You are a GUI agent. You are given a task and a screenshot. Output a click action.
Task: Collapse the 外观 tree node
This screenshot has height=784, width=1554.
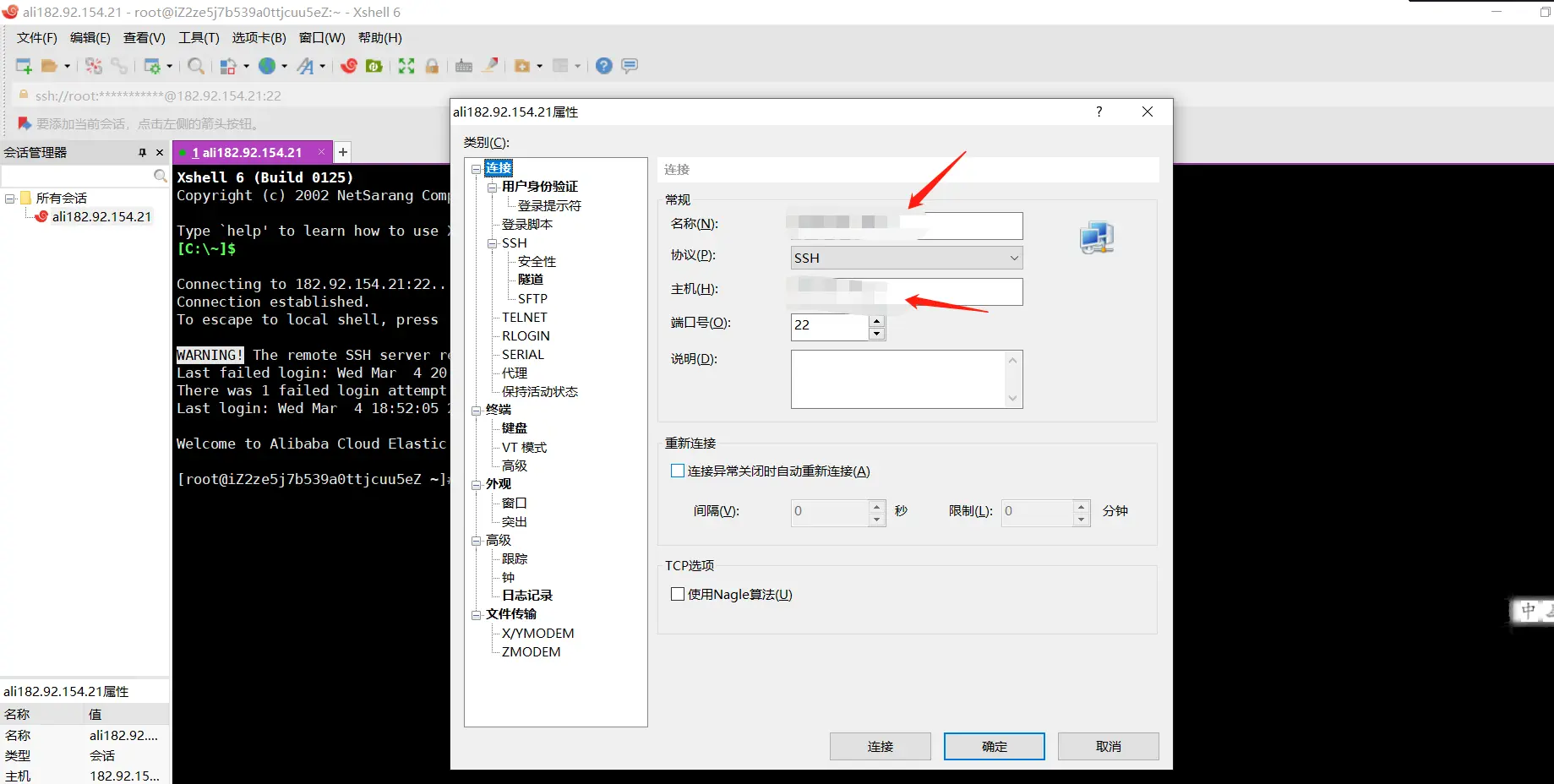[x=476, y=484]
